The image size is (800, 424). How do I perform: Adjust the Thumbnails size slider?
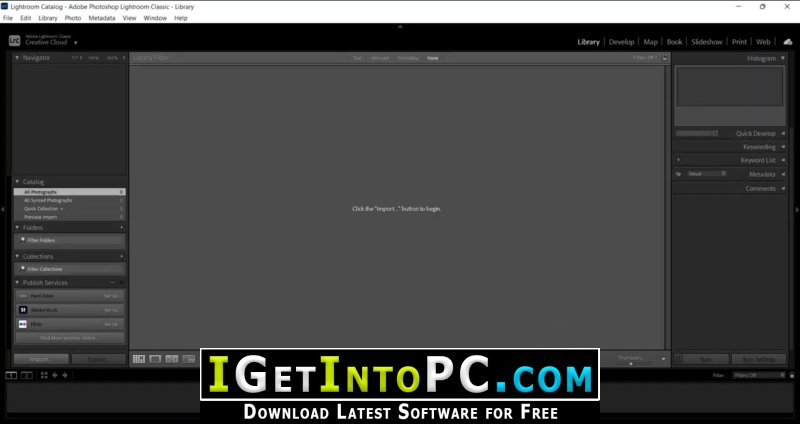pos(631,364)
